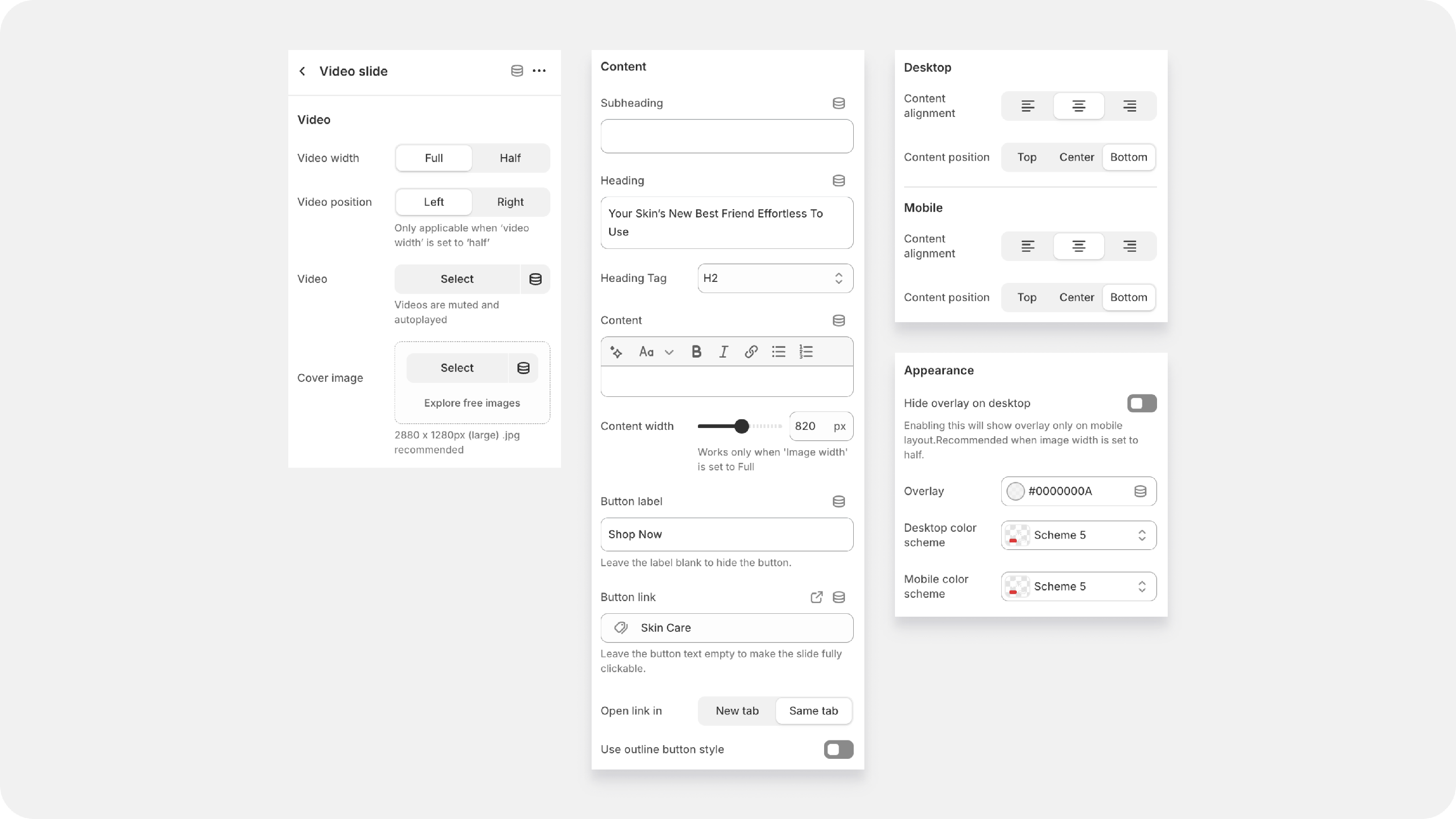Viewport: 1456px width, 819px height.
Task: Set Desktop content position to Top
Action: coord(1026,157)
